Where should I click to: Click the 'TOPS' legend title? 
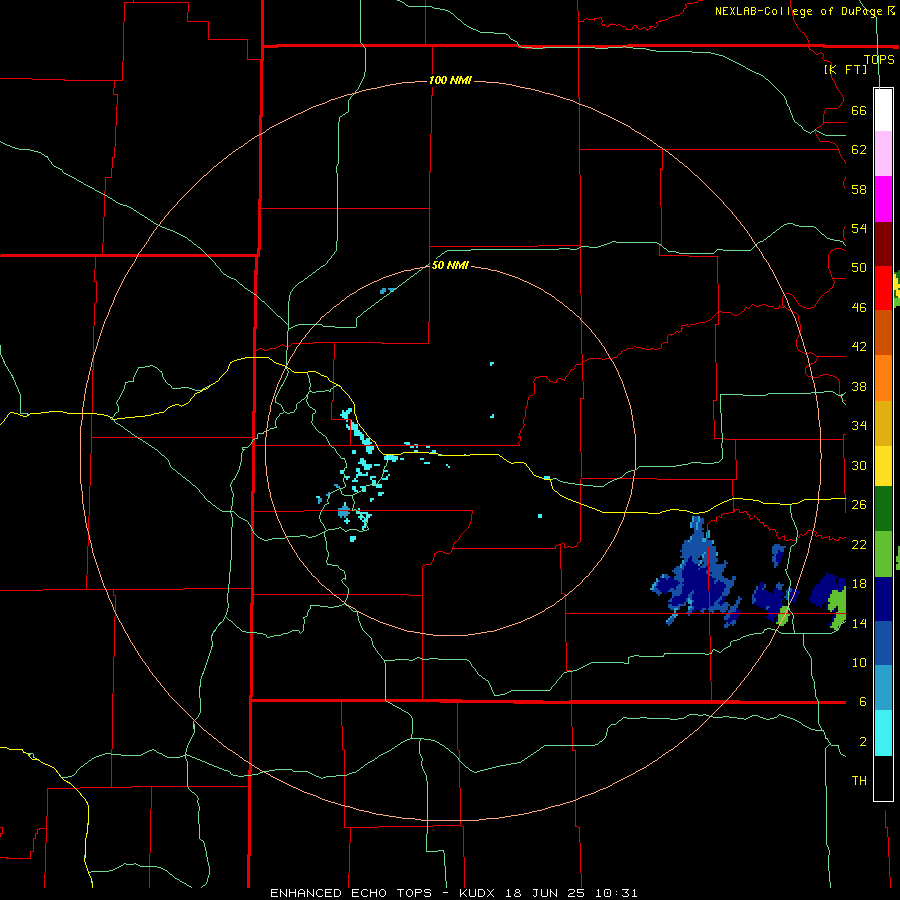click(879, 59)
